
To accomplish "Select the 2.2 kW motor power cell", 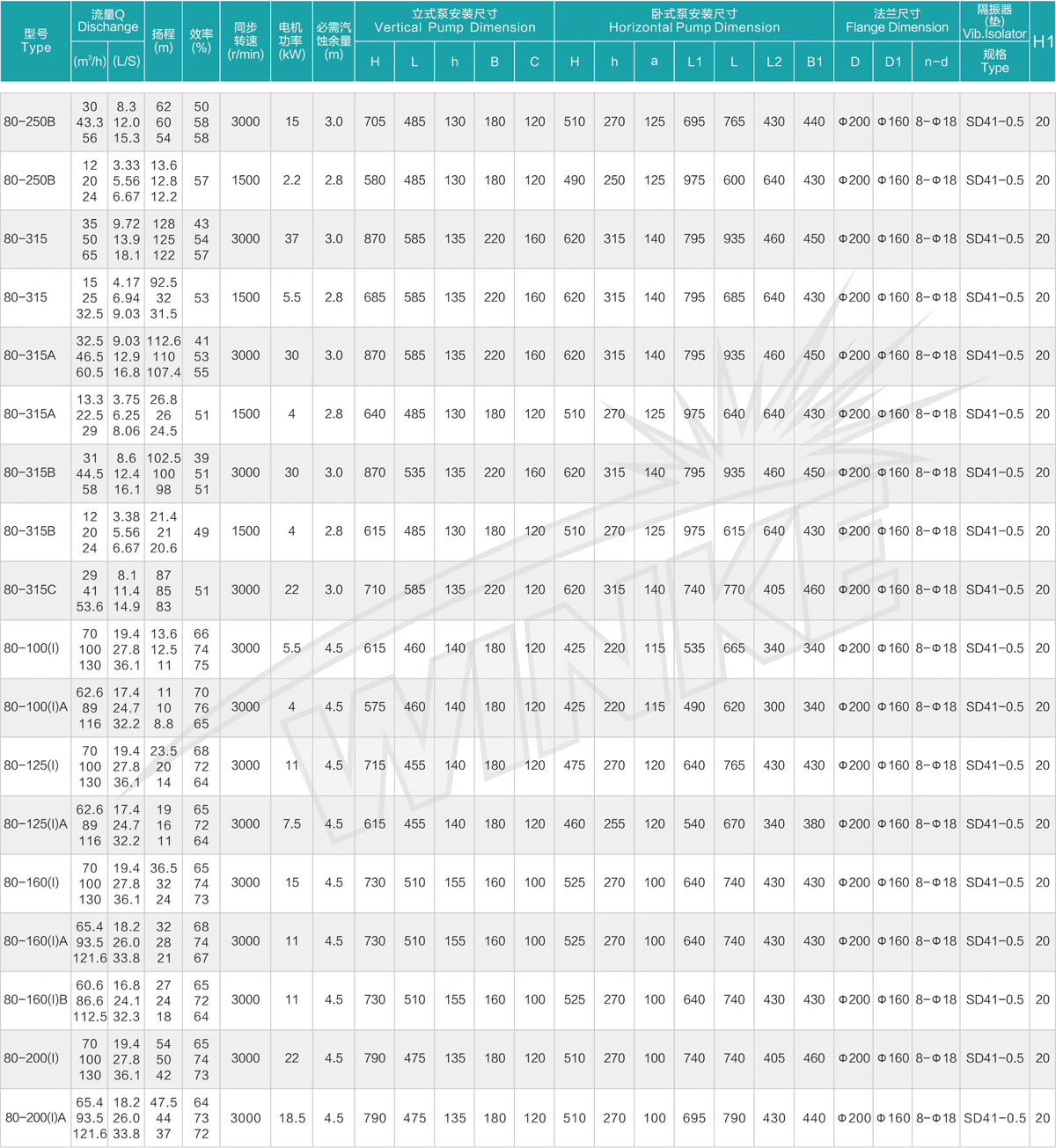I will point(291,180).
